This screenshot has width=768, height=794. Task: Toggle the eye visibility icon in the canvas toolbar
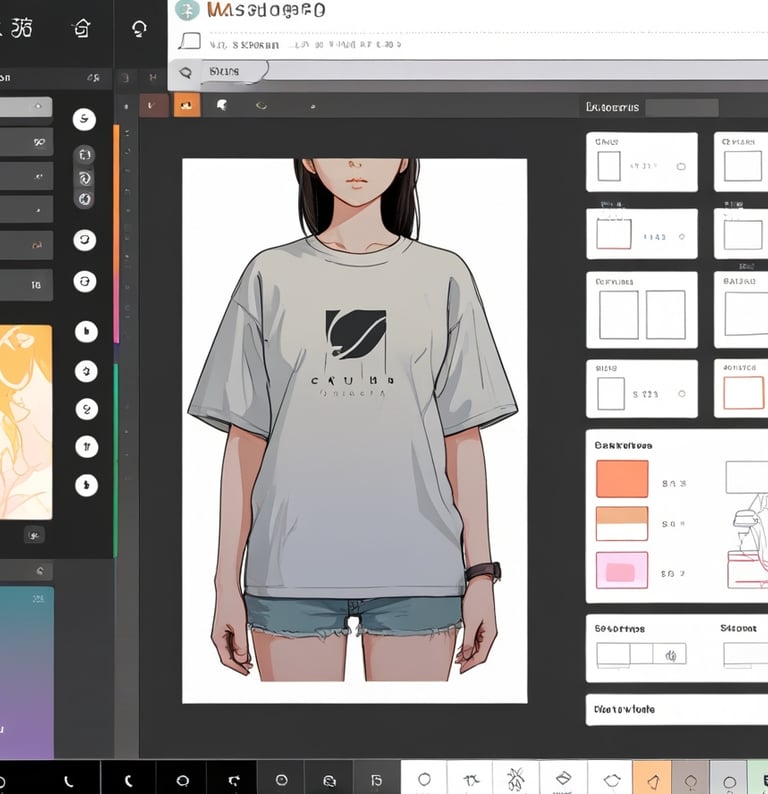point(261,105)
